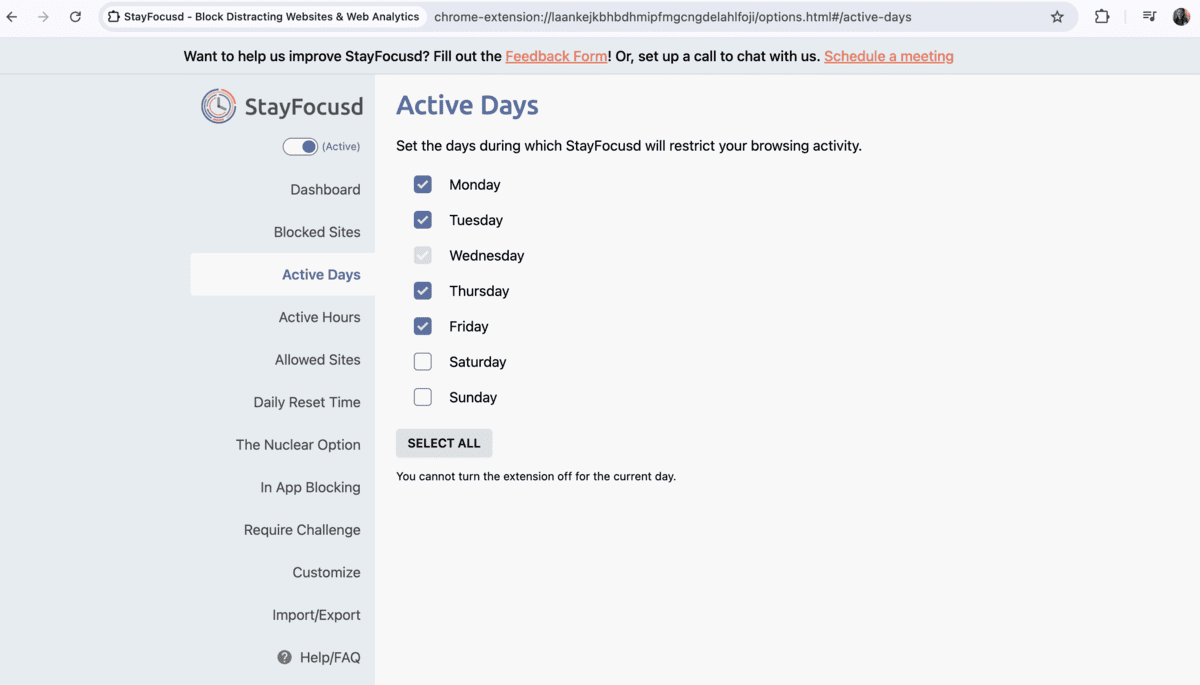Click the StayFocusd brand name text
This screenshot has width=1200, height=685.
coord(304,106)
